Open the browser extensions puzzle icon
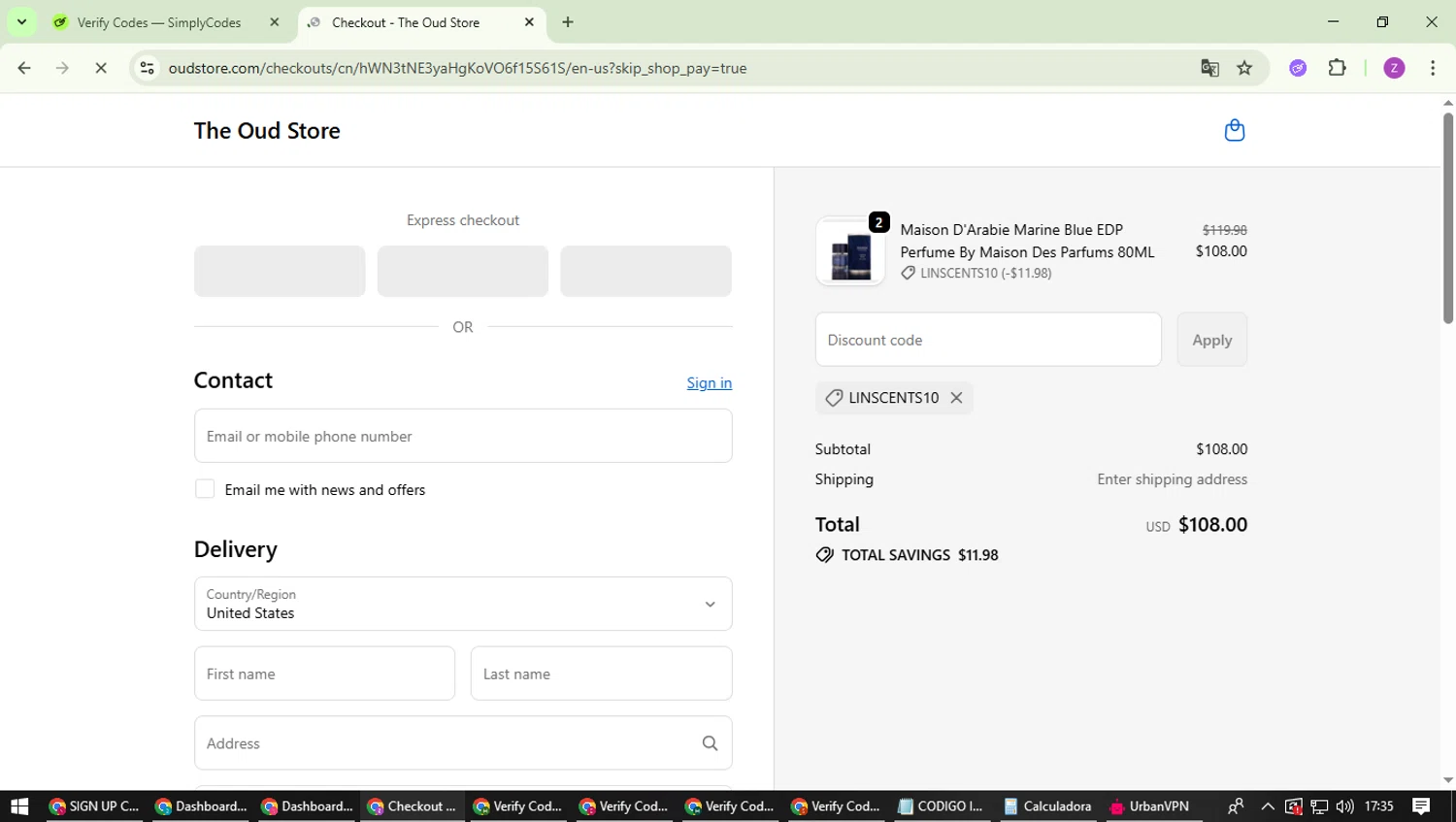 (1337, 68)
